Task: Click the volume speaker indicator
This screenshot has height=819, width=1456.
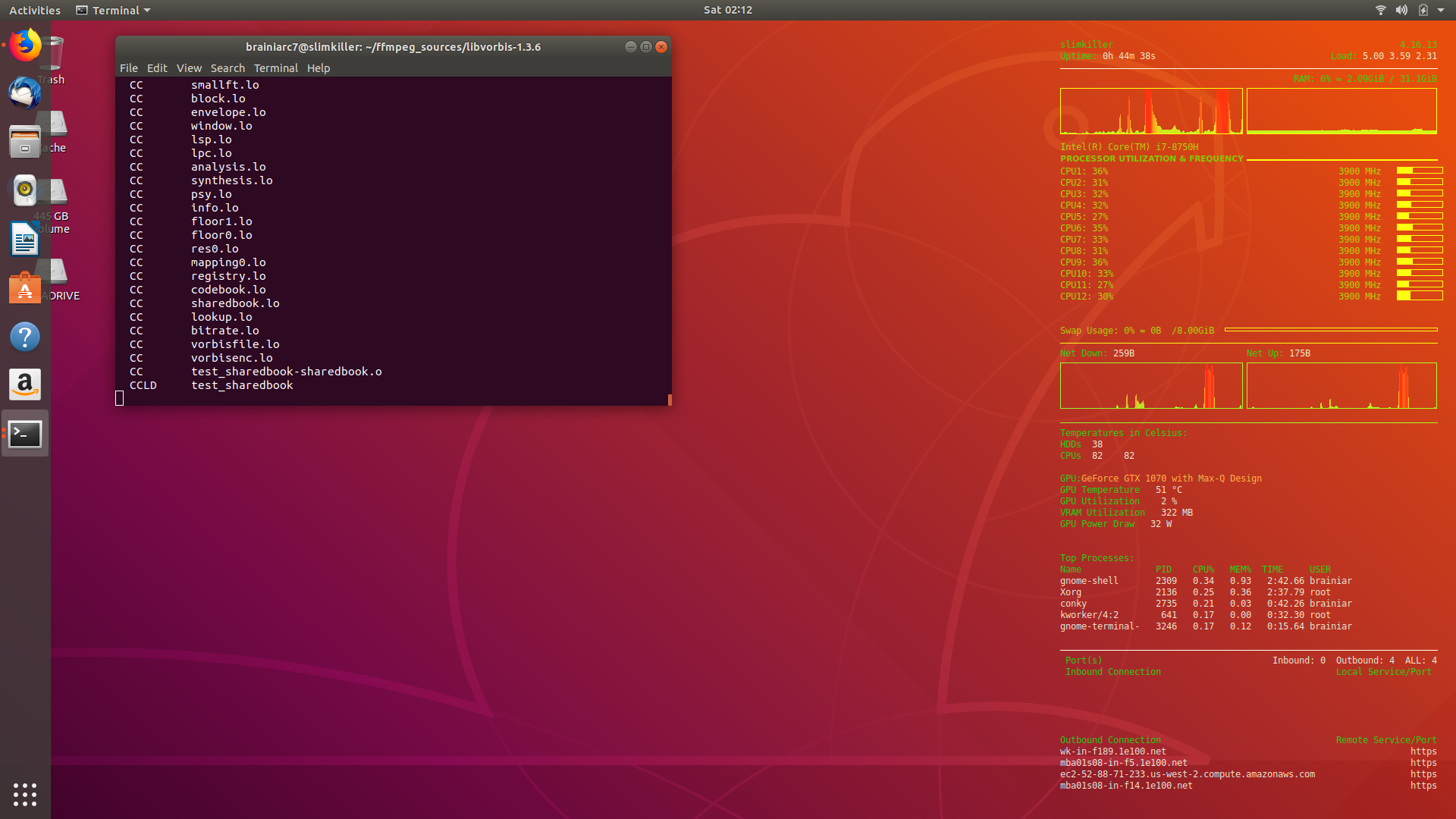Action: click(1401, 10)
